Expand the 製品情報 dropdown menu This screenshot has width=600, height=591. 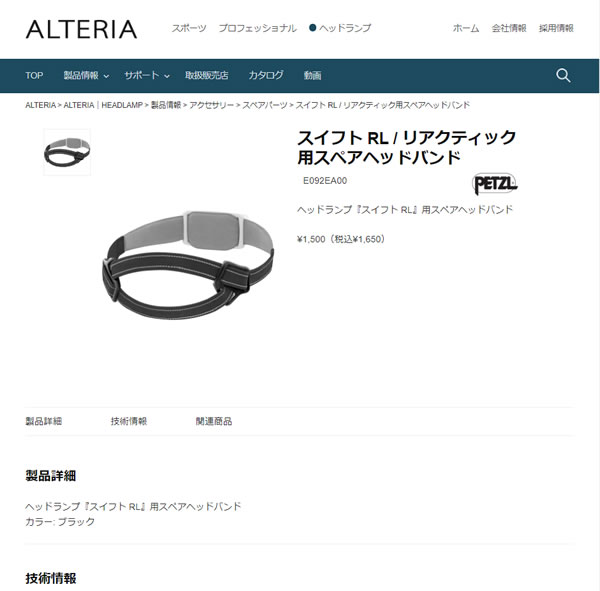(x=86, y=75)
